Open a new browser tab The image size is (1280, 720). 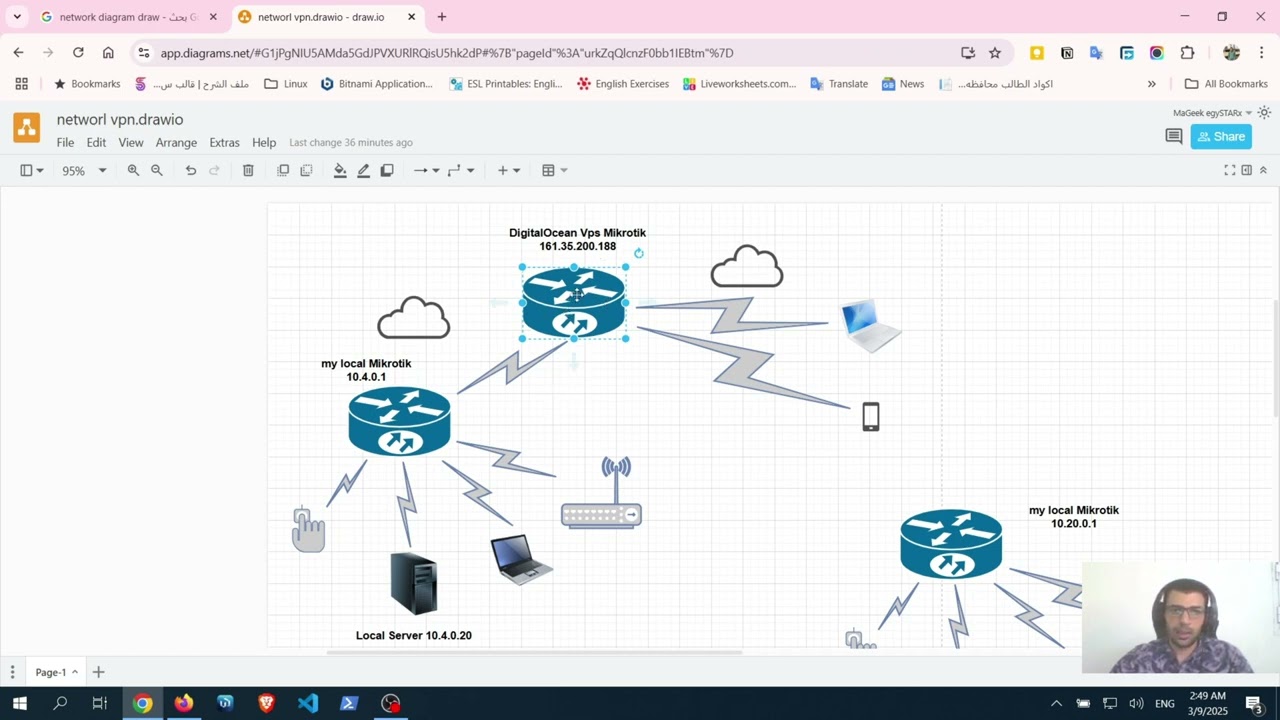442,17
